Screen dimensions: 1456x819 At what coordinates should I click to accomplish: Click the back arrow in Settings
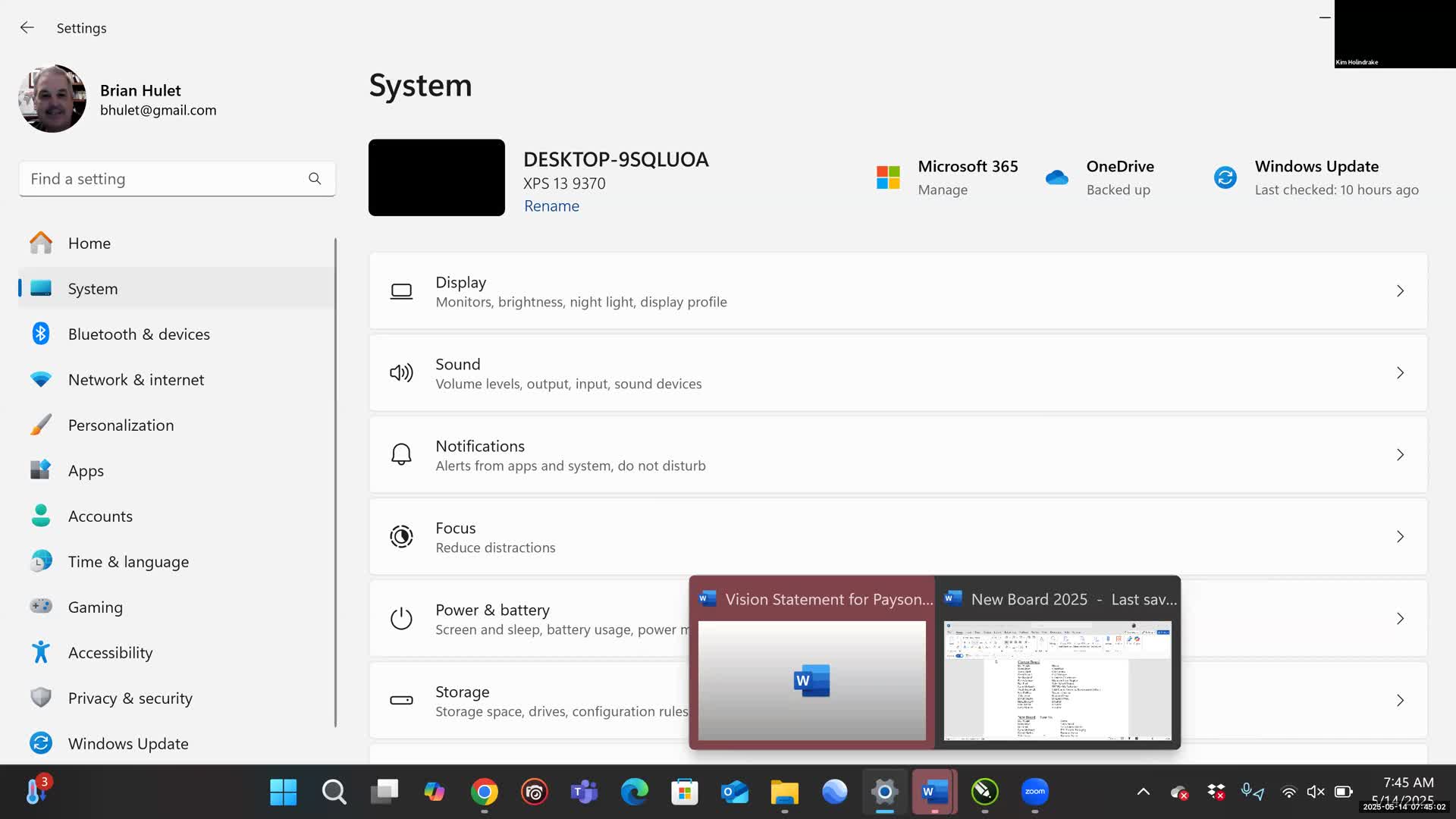(27, 28)
